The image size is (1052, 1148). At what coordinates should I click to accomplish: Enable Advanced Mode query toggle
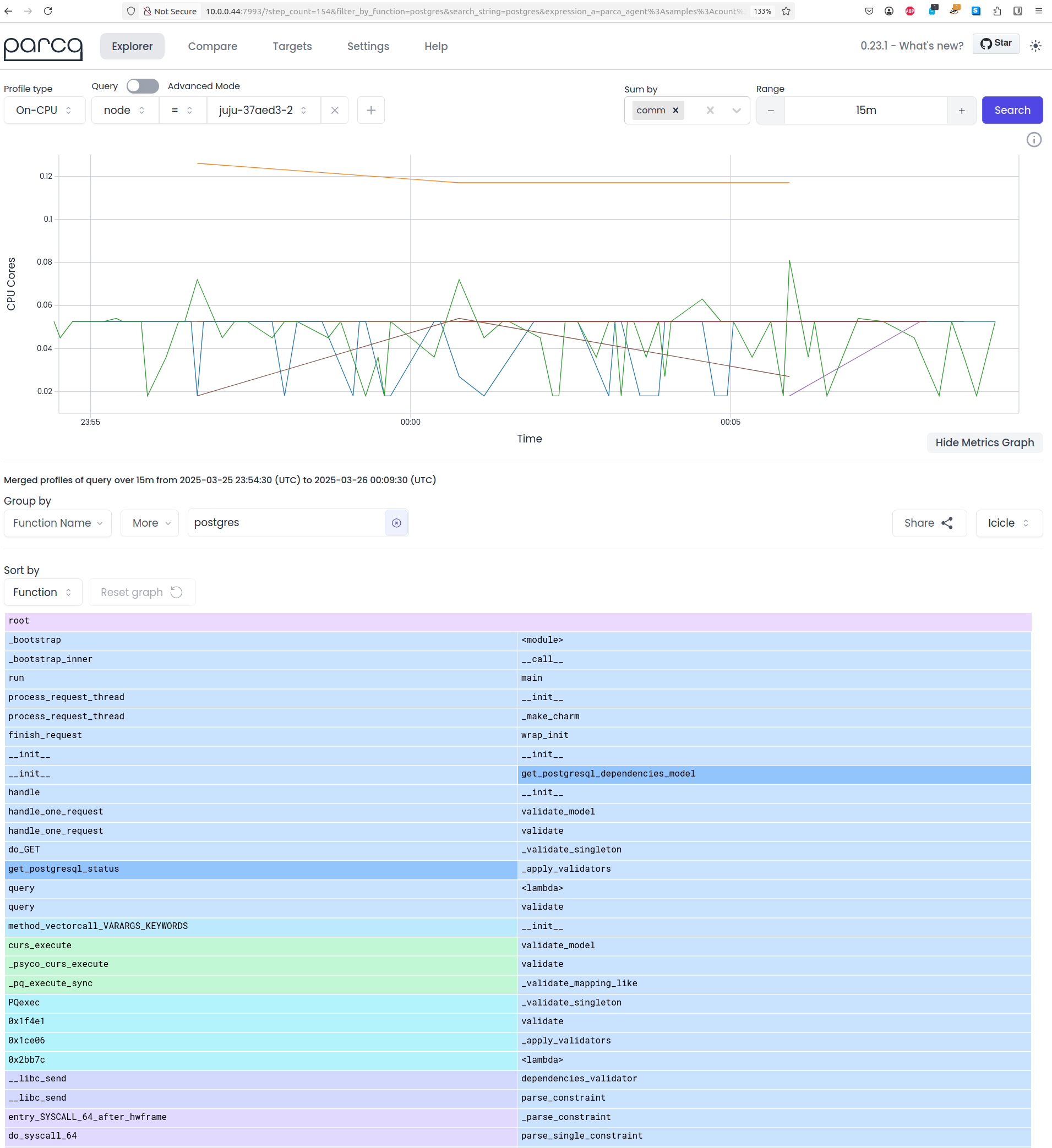[142, 86]
